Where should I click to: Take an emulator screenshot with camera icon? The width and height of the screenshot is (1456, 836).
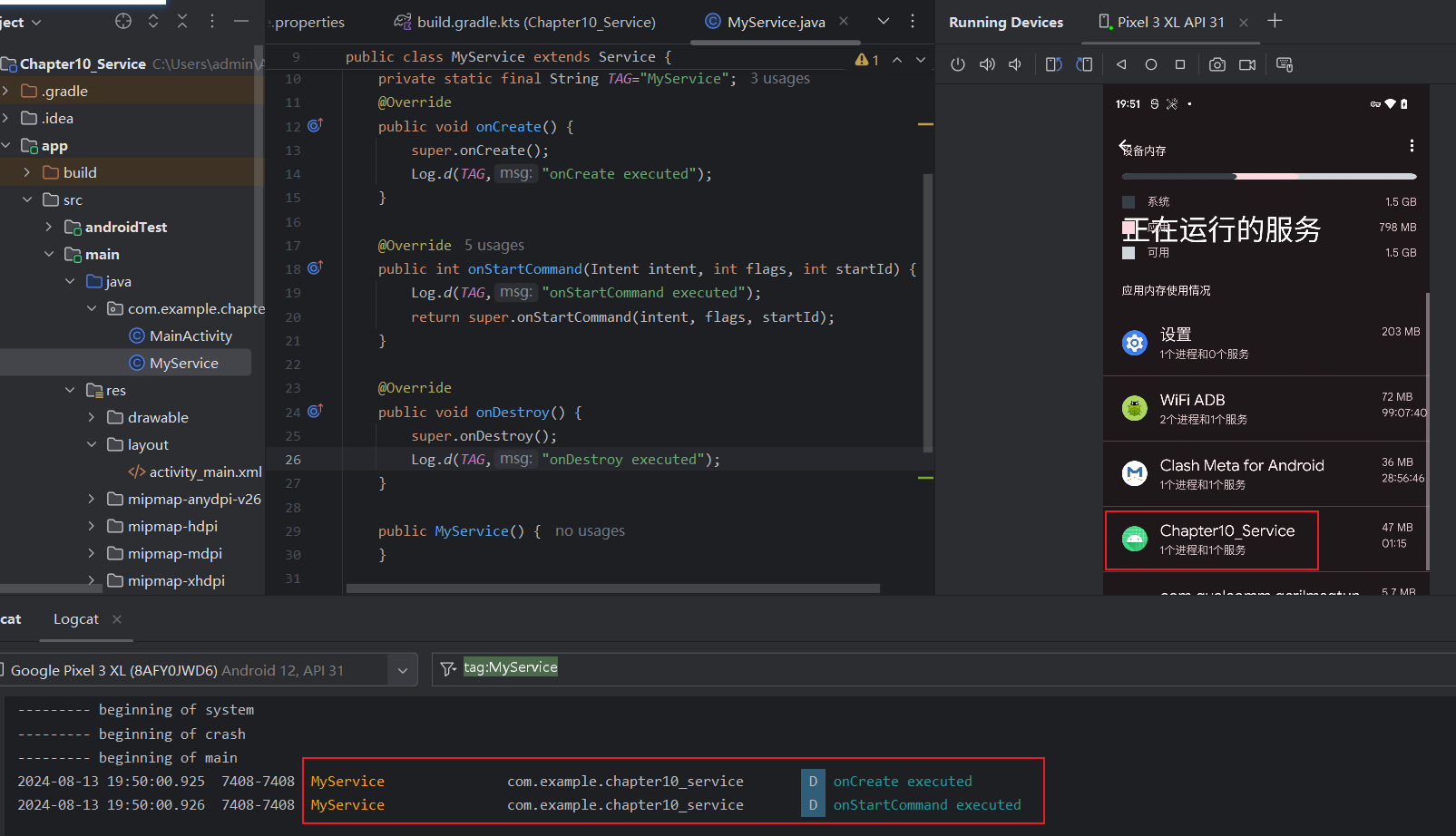coord(1217,64)
